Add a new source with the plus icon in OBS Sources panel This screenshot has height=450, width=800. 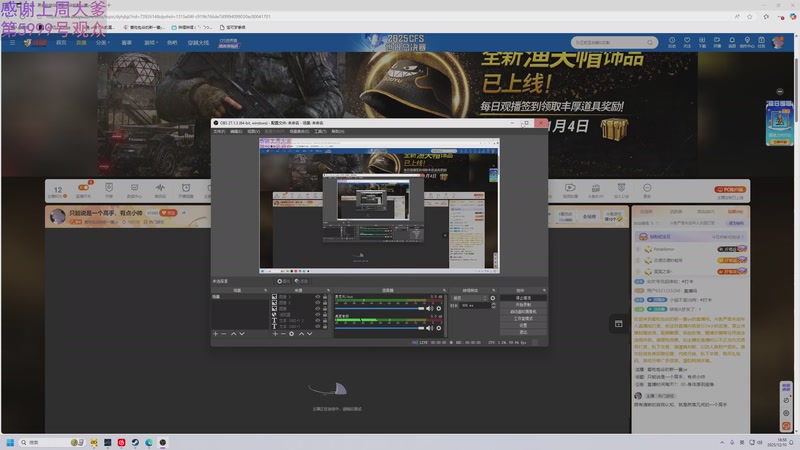pos(275,334)
